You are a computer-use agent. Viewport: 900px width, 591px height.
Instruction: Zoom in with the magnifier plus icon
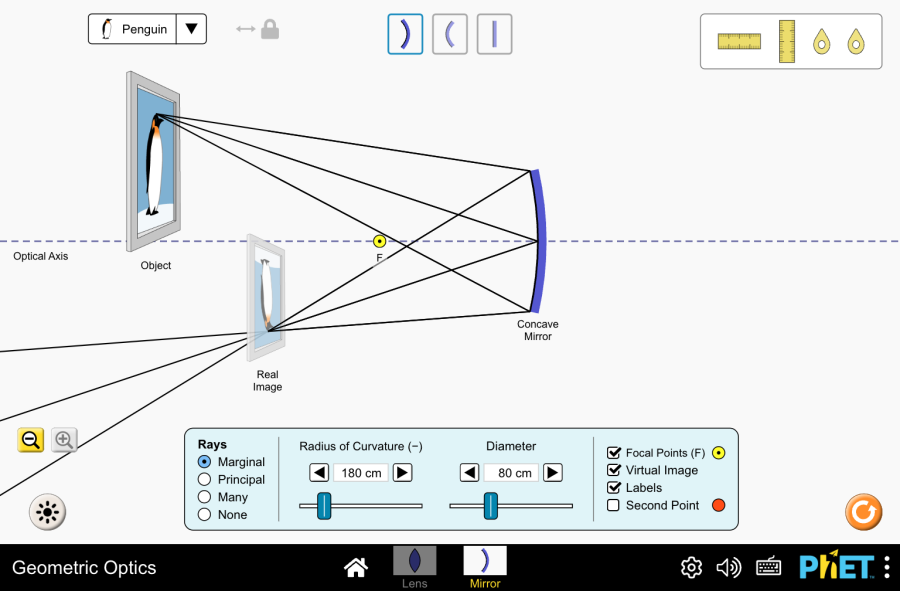64,439
